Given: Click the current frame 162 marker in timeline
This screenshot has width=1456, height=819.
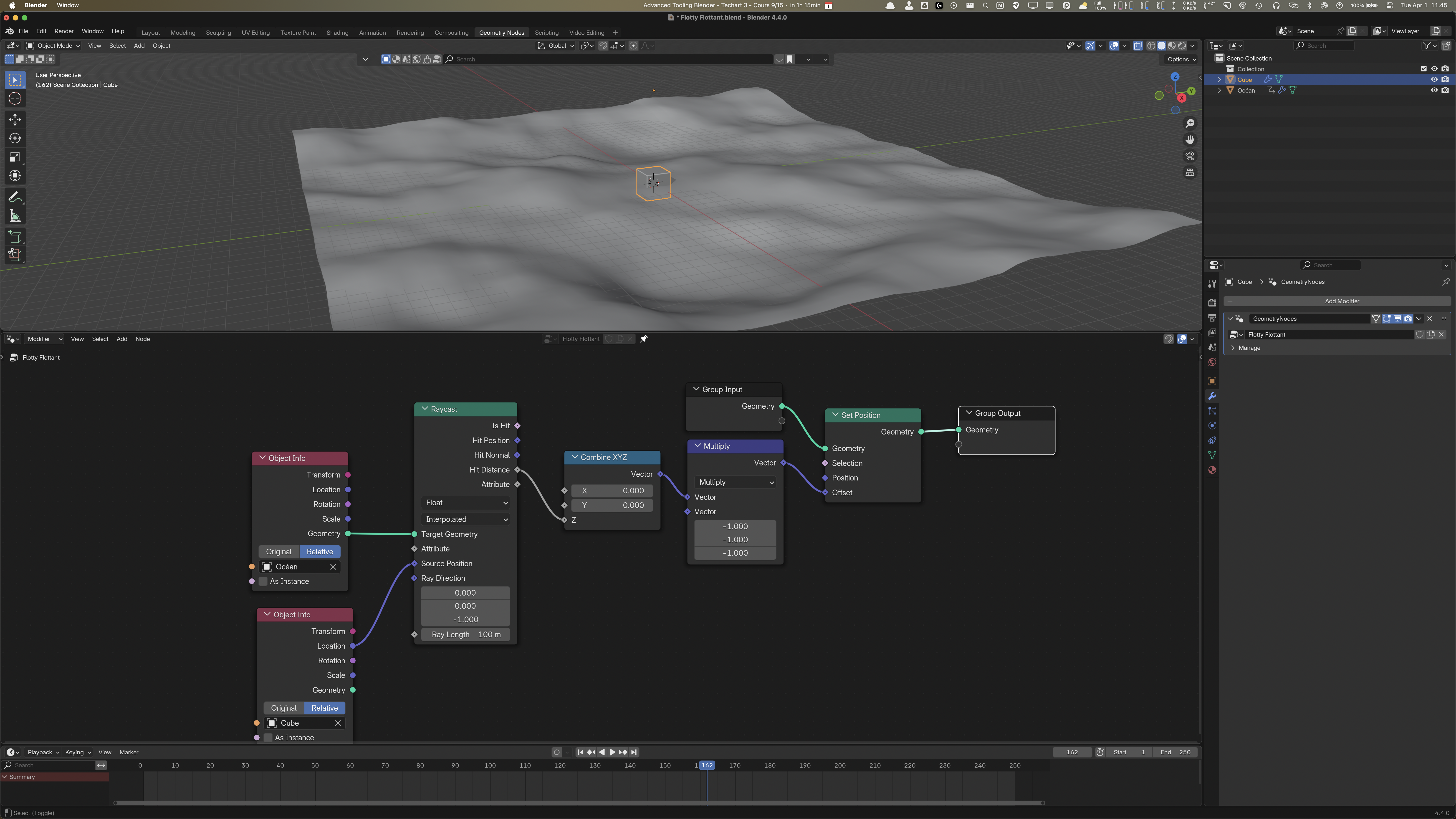Looking at the screenshot, I should click(x=707, y=766).
